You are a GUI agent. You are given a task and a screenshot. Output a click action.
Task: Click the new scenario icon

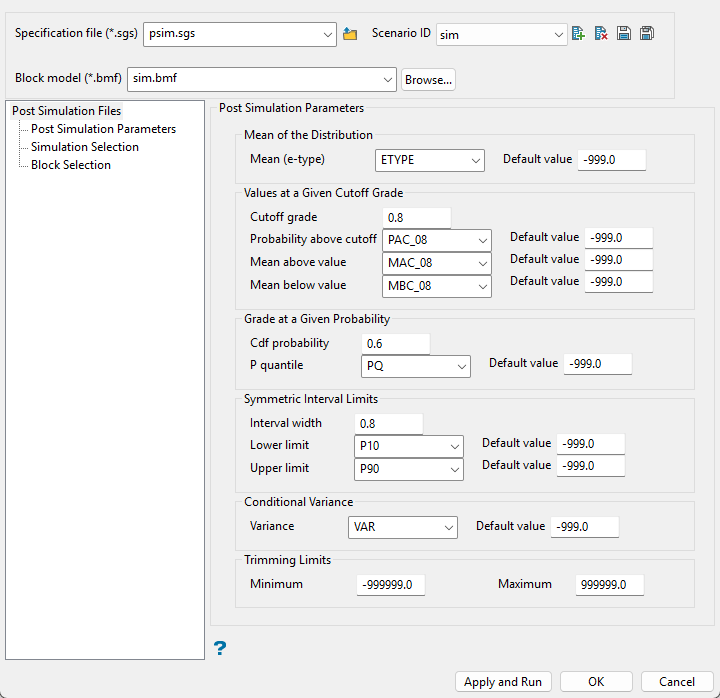point(579,34)
